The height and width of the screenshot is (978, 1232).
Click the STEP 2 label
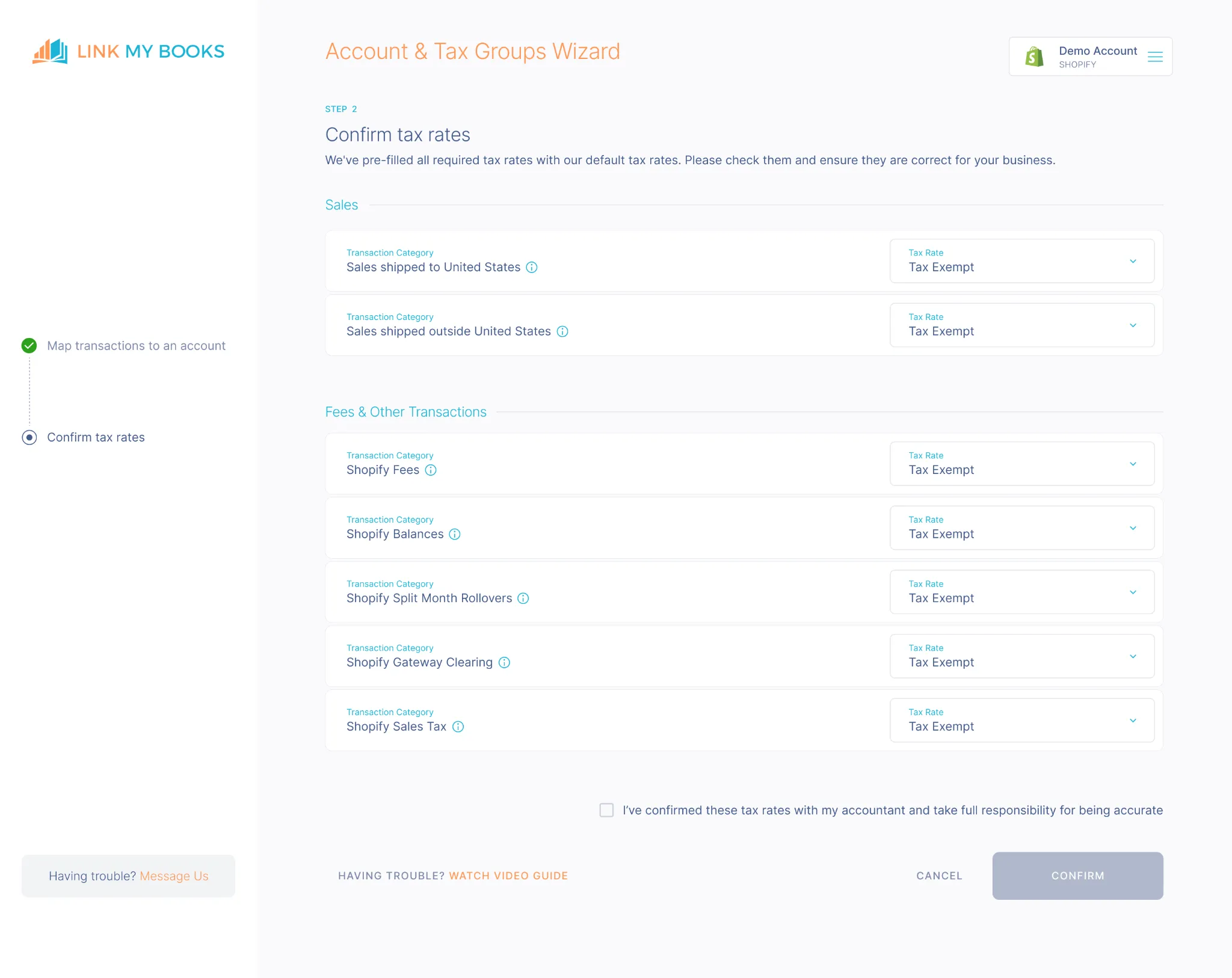coord(340,109)
